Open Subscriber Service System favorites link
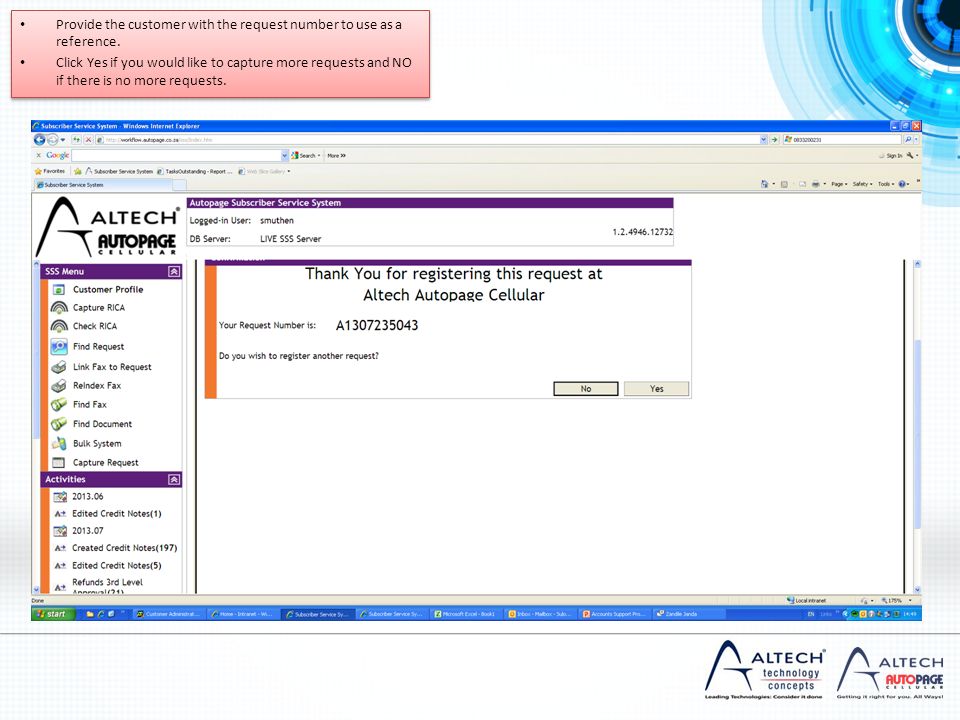Viewport: 960px width, 720px height. (x=119, y=171)
